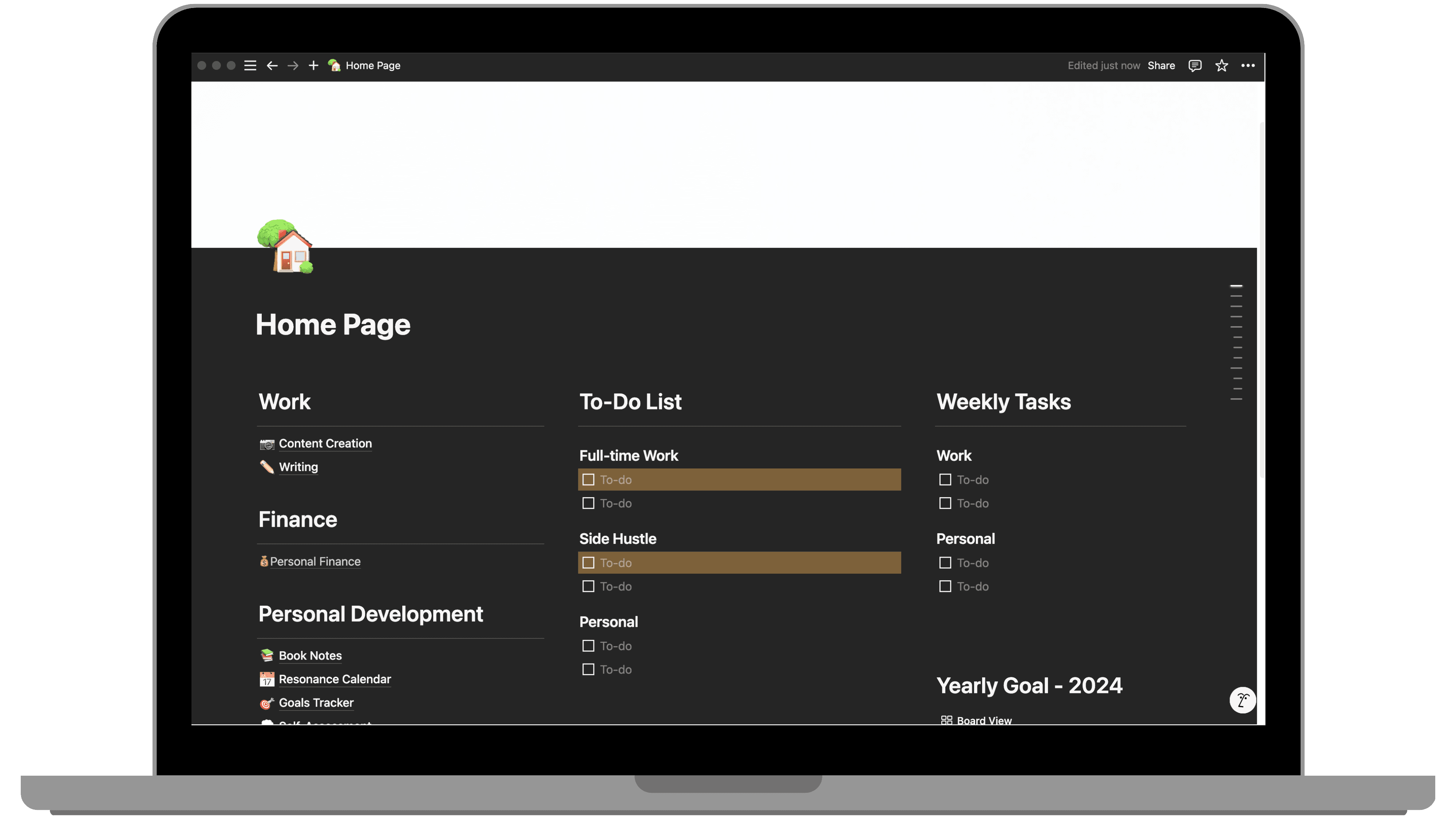Click the Full-time Work subheading
This screenshot has height=819, width=1456.
tap(629, 456)
